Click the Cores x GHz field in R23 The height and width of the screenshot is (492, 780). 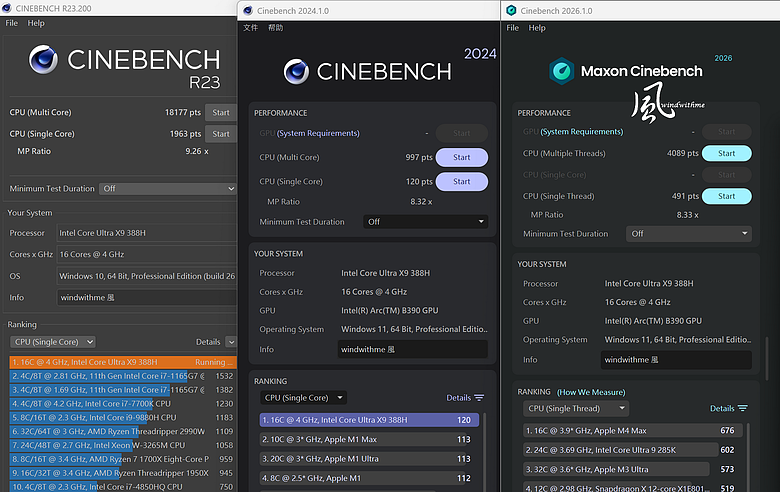(x=147, y=254)
